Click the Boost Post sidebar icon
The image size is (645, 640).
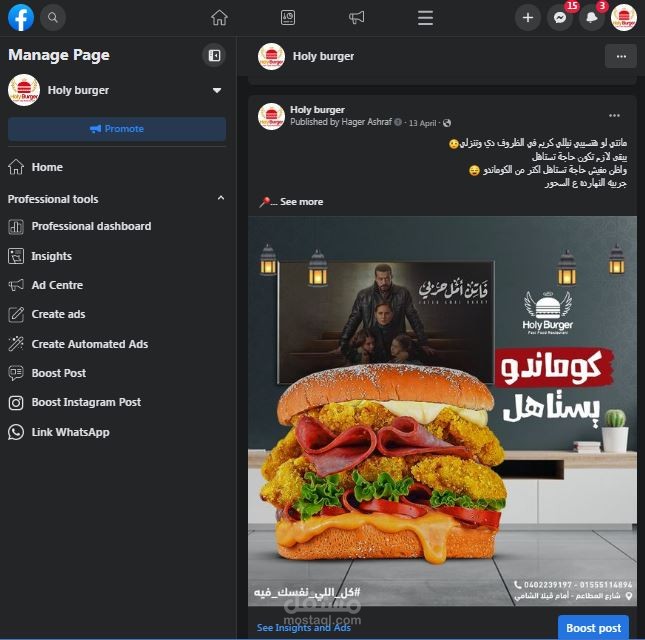16,373
